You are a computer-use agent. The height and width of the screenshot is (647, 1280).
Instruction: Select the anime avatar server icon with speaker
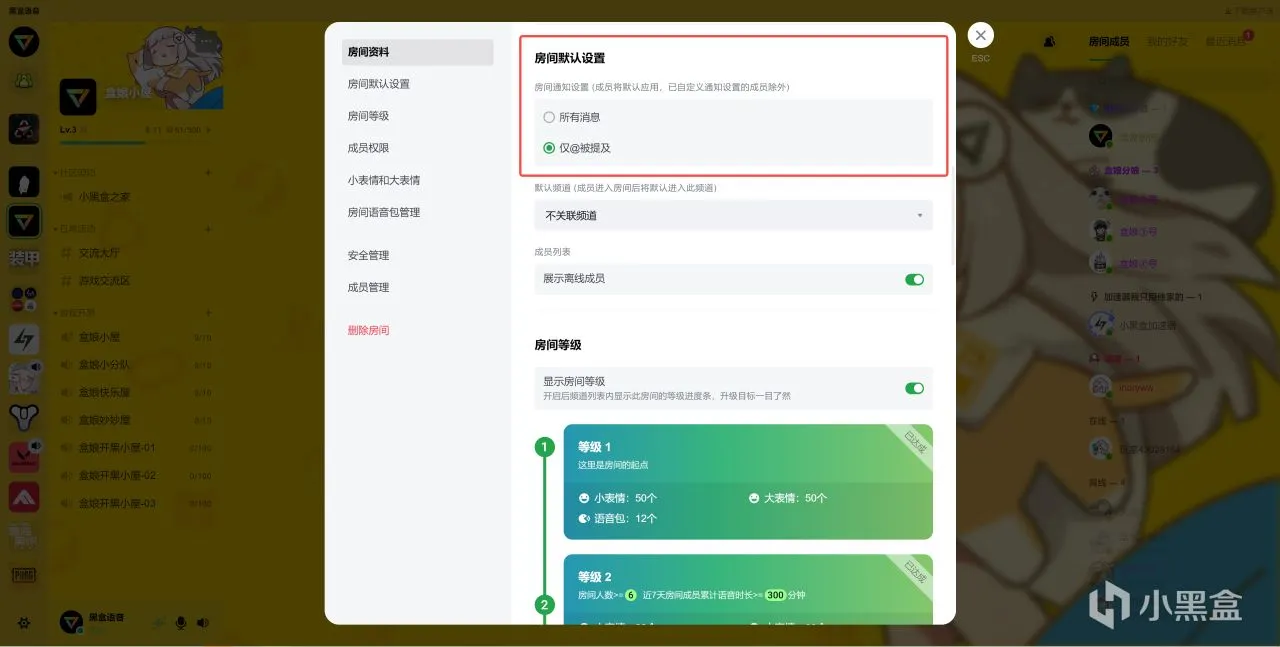tap(24, 378)
